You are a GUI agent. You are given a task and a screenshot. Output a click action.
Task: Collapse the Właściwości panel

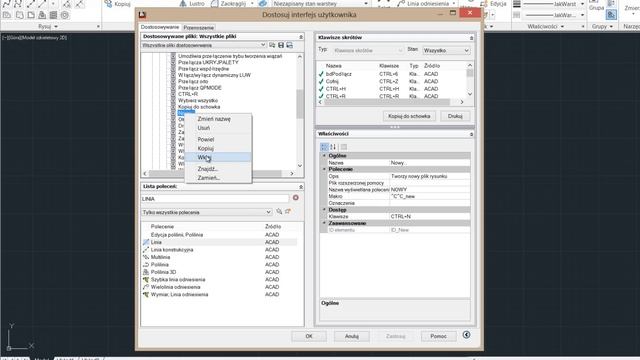[471, 134]
